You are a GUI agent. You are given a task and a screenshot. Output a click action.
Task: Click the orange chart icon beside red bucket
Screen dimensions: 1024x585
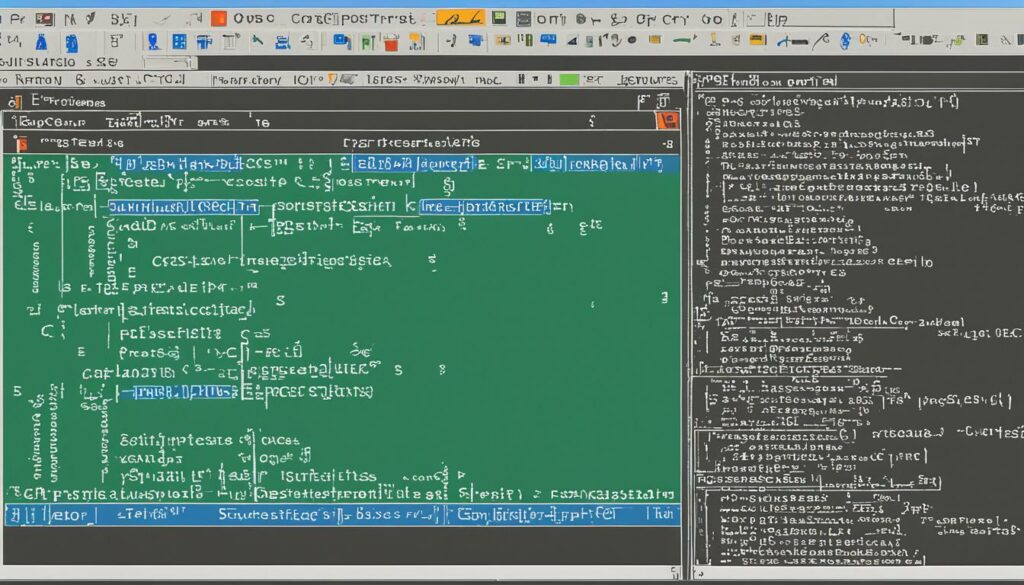tap(417, 42)
